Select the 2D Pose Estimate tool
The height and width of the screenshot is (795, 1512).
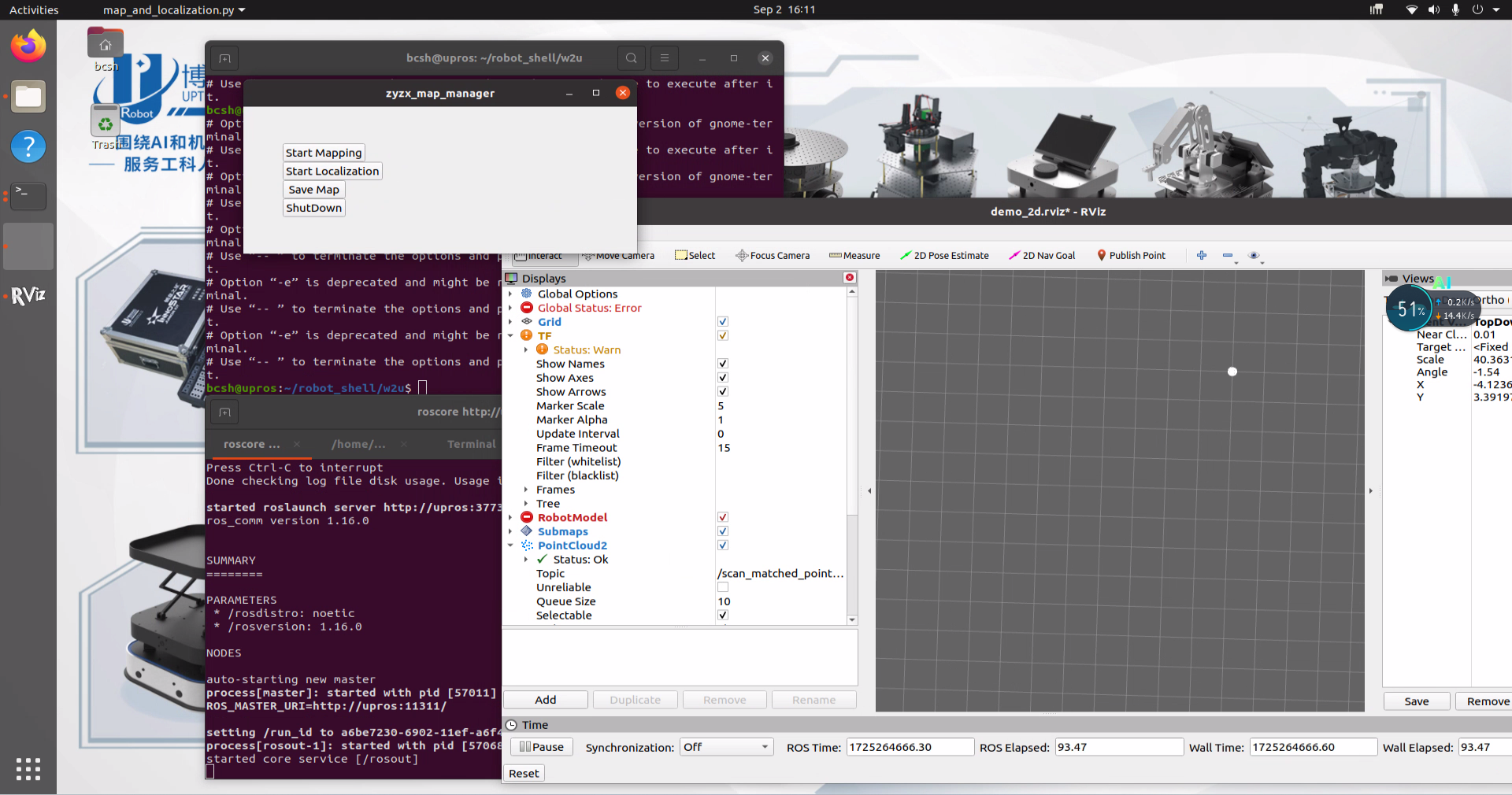pyautogui.click(x=944, y=256)
